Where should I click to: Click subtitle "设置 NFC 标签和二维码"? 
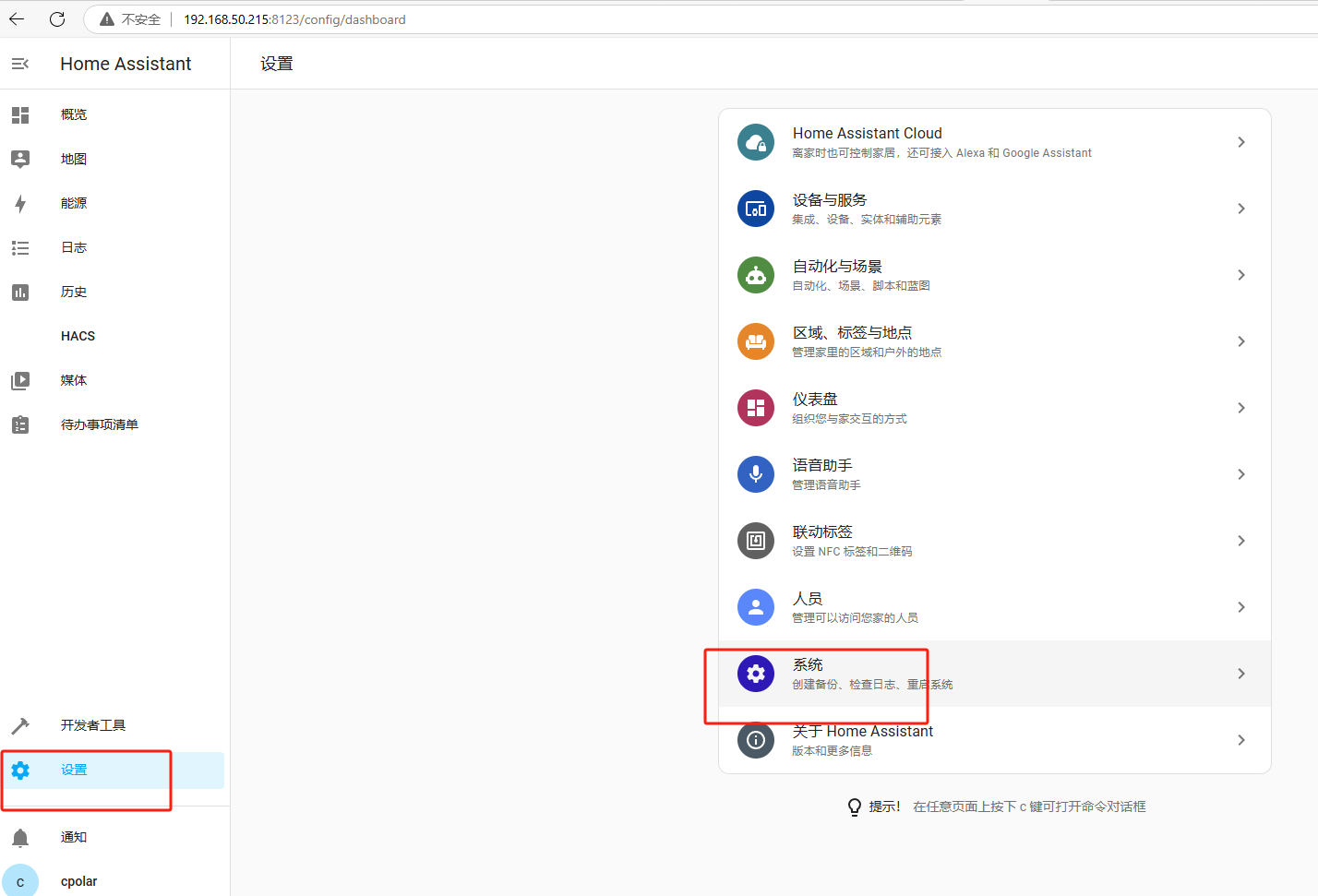(x=852, y=552)
